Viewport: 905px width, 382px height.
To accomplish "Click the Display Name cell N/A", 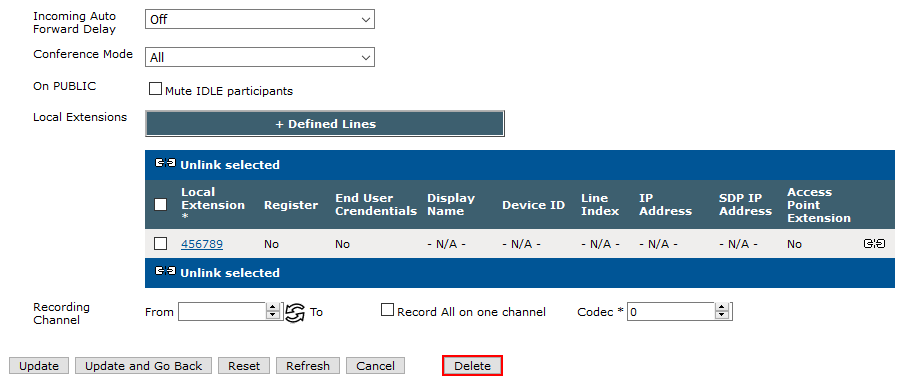I will pos(446,244).
